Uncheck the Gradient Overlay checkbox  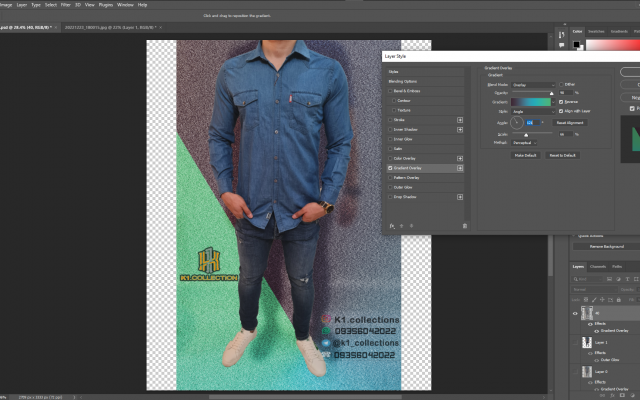click(390, 168)
